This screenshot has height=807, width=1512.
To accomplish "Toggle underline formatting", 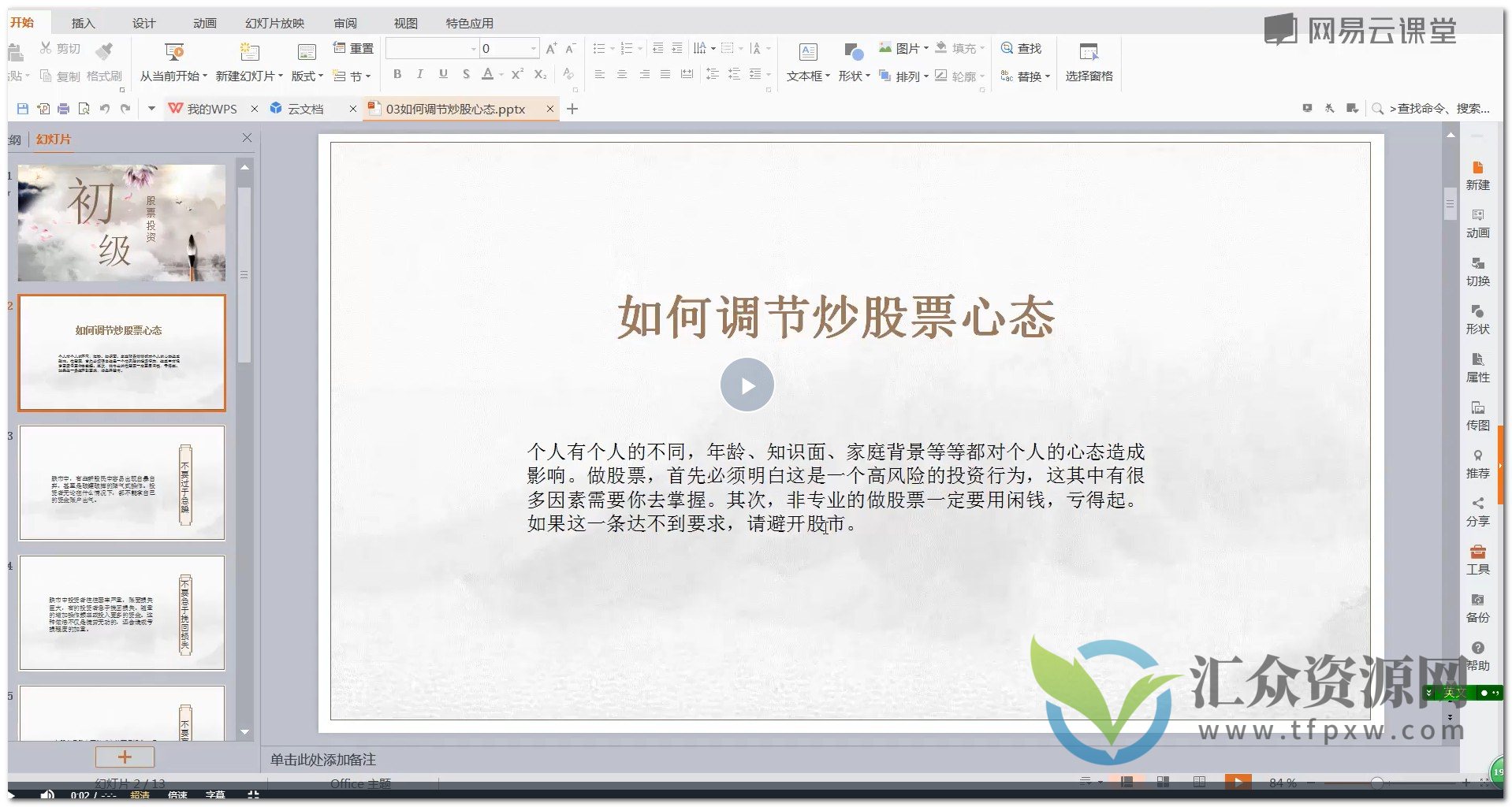I will click(443, 75).
